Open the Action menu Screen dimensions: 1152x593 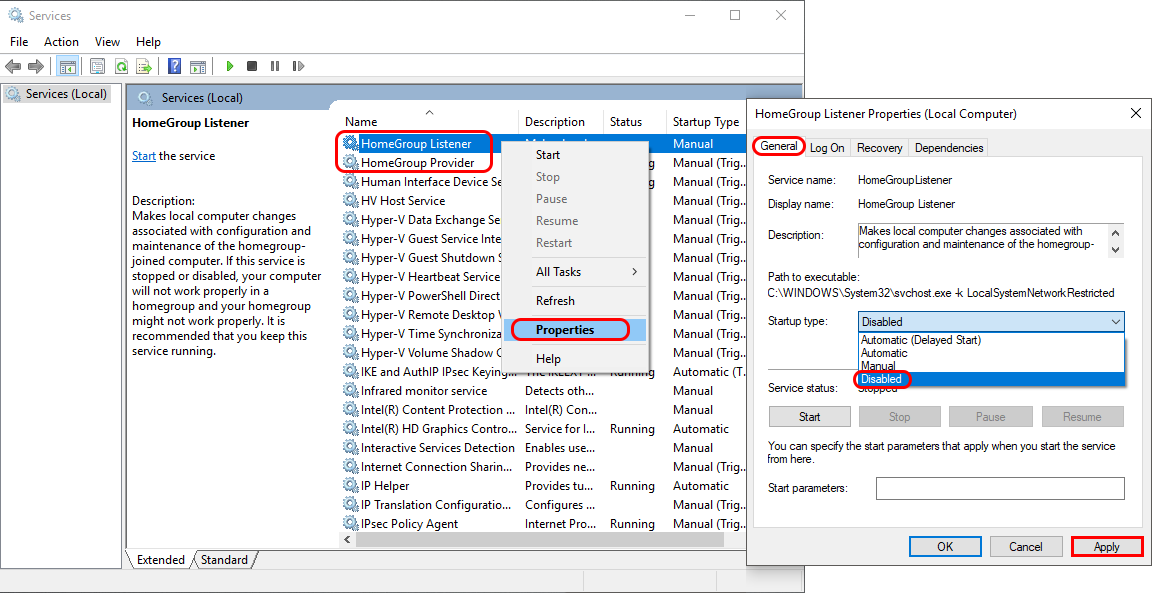(x=61, y=42)
